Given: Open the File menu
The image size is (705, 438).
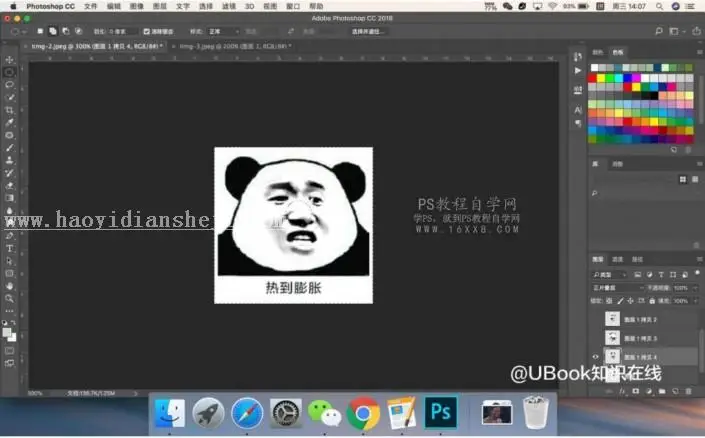Looking at the screenshot, I should click(91, 6).
